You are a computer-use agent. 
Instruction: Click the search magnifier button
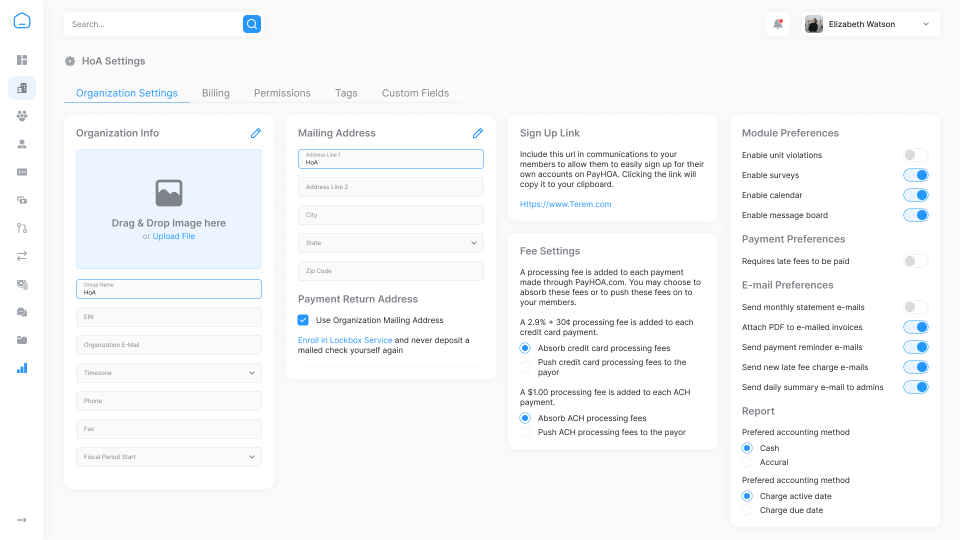(252, 24)
